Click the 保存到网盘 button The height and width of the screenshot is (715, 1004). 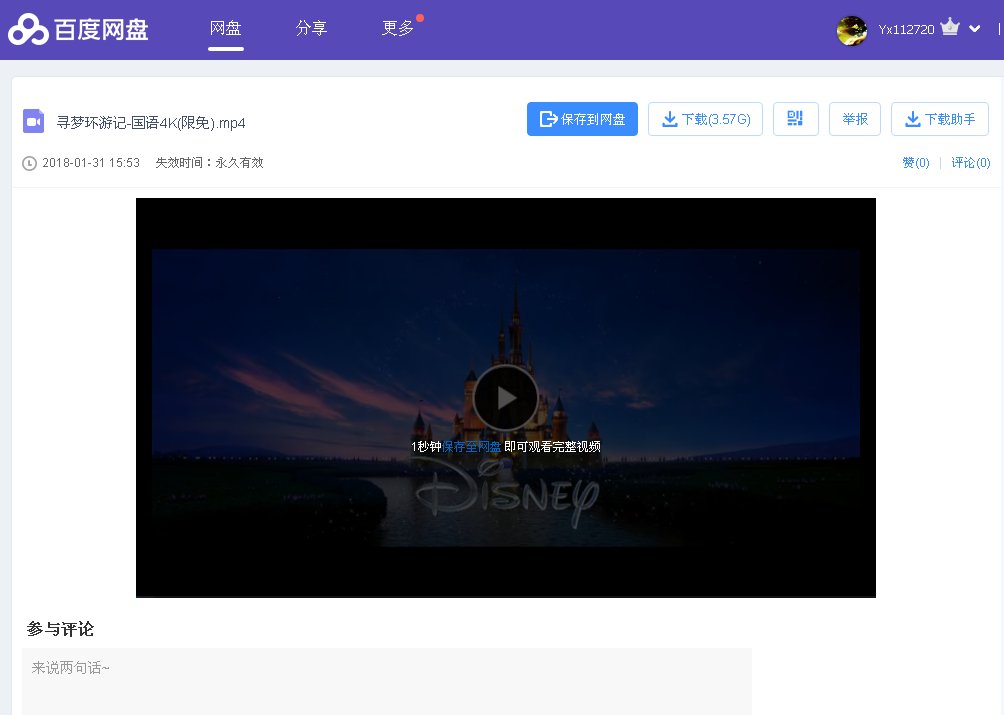click(582, 118)
